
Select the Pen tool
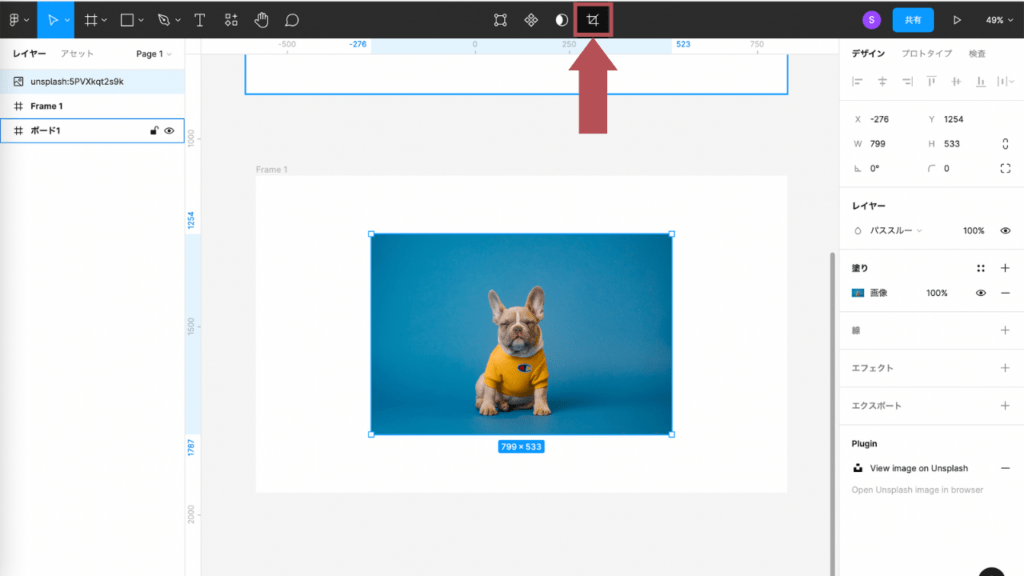point(163,20)
